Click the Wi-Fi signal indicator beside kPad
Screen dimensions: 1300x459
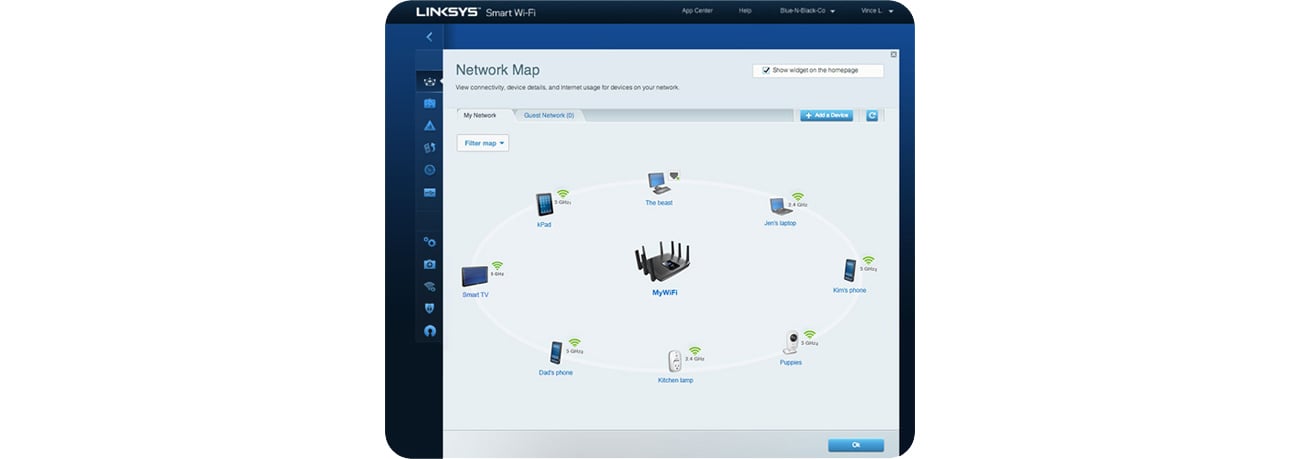tap(563, 195)
